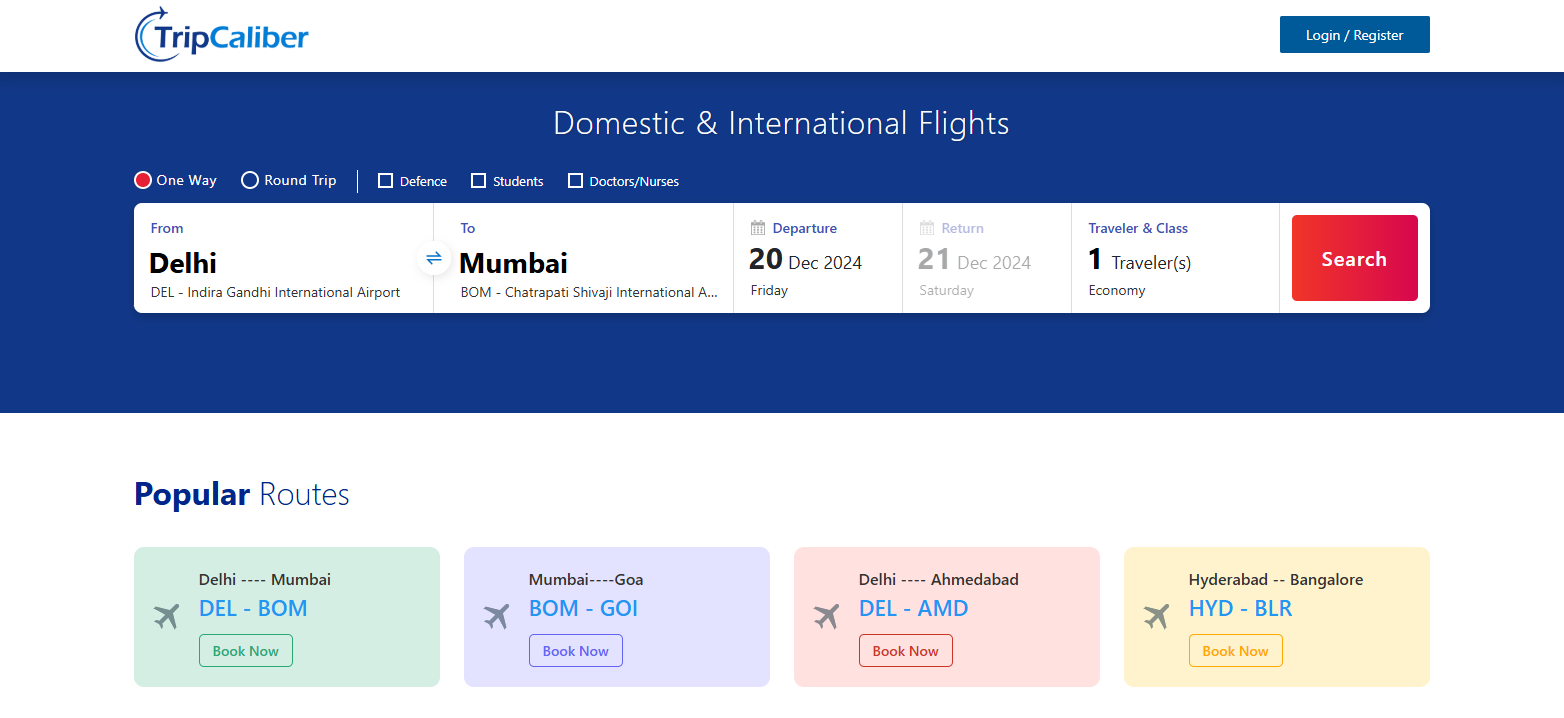Tick the Students fare checkbox
1564x718 pixels.
tap(478, 181)
